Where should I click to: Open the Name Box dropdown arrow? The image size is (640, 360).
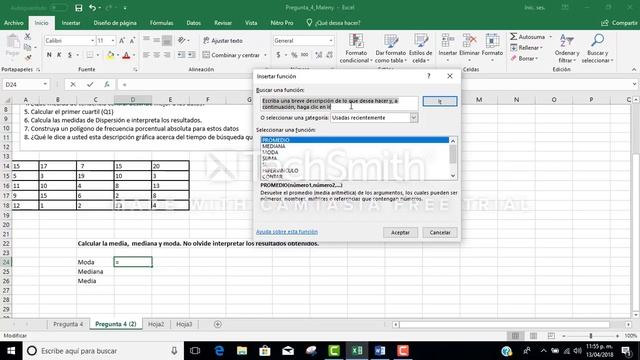pos(45,84)
